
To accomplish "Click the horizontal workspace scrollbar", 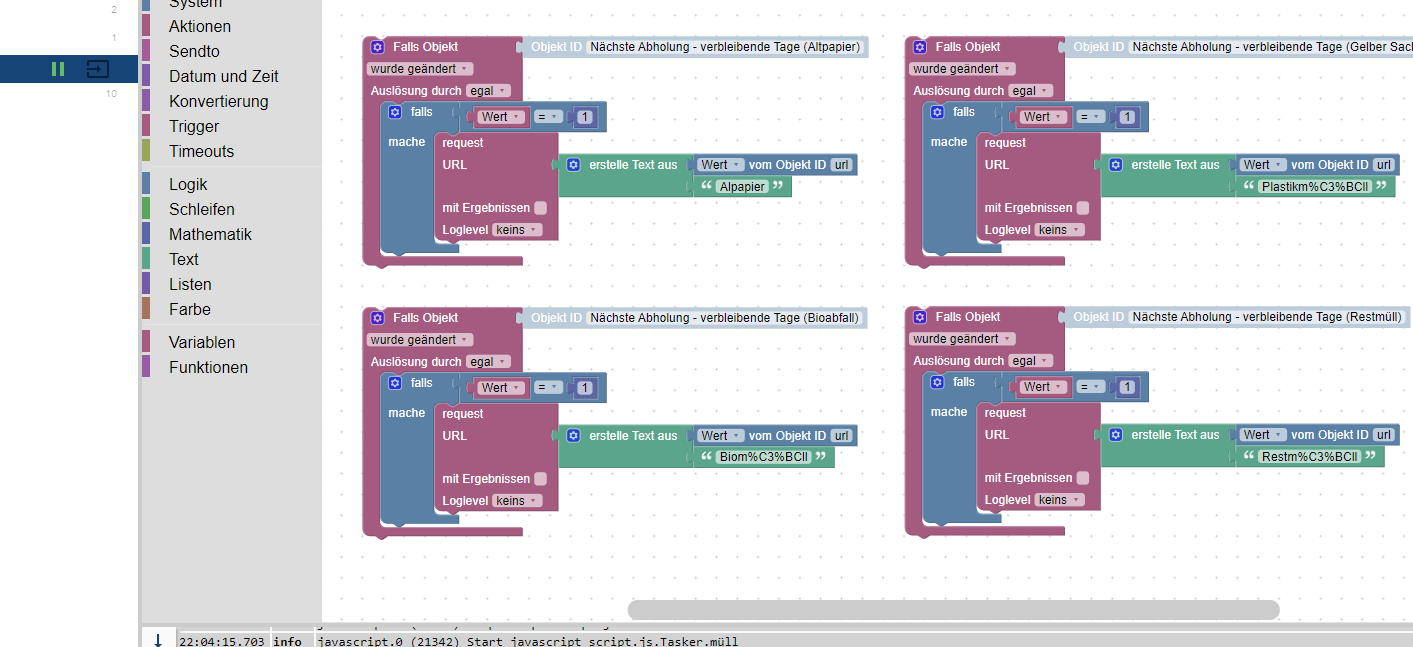I will click(953, 609).
